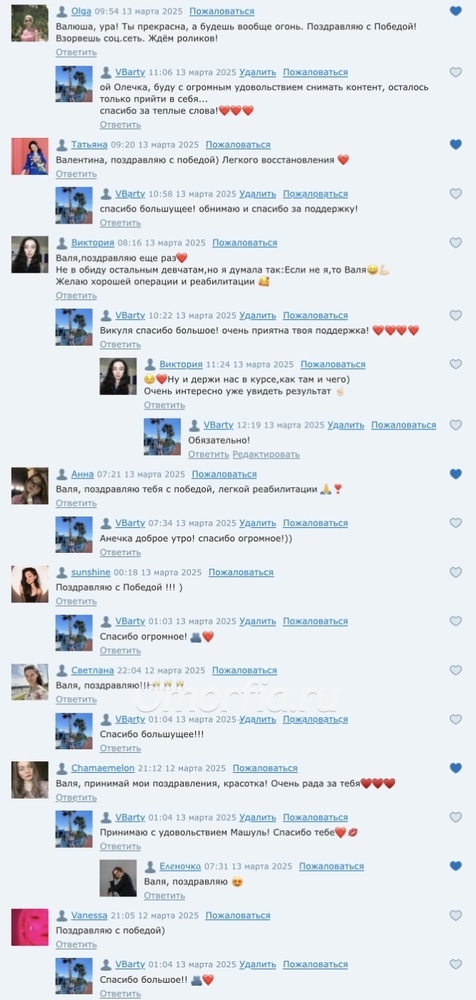Click the heart on sunshine's comment
476x1000 pixels.
pos(456,572)
